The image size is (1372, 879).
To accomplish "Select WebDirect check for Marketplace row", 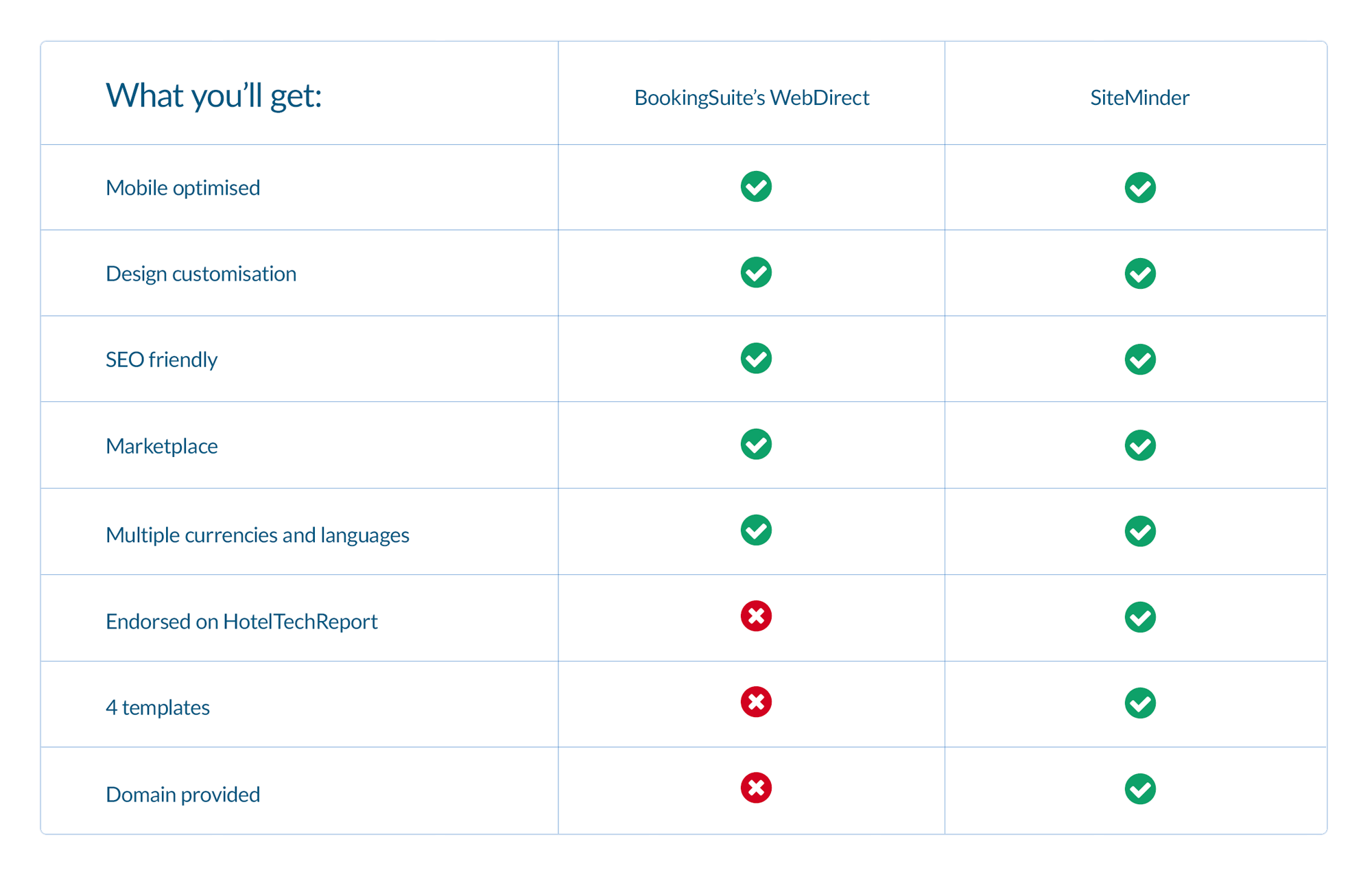I will click(x=756, y=444).
